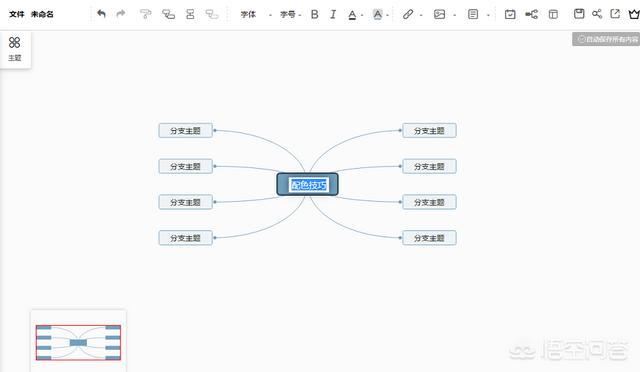This screenshot has height=372, width=640.
Task: Toggle italic formatting
Action: (x=333, y=15)
